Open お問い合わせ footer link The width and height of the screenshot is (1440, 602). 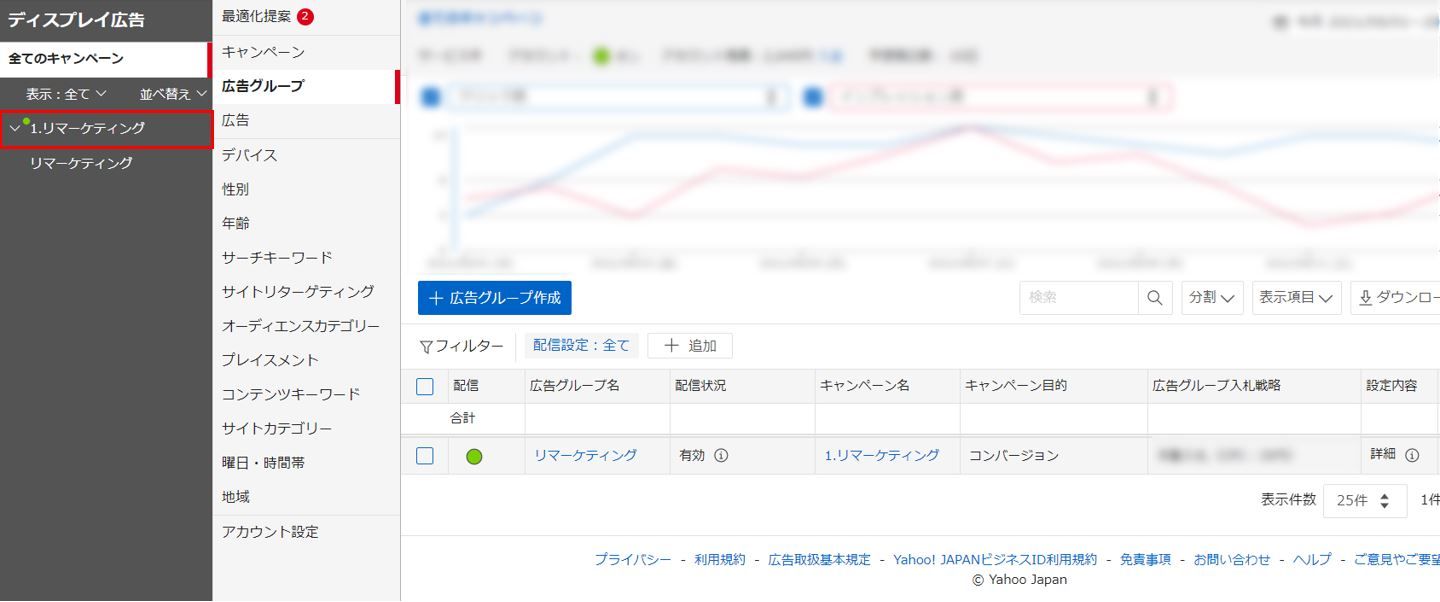pyautogui.click(x=1232, y=560)
